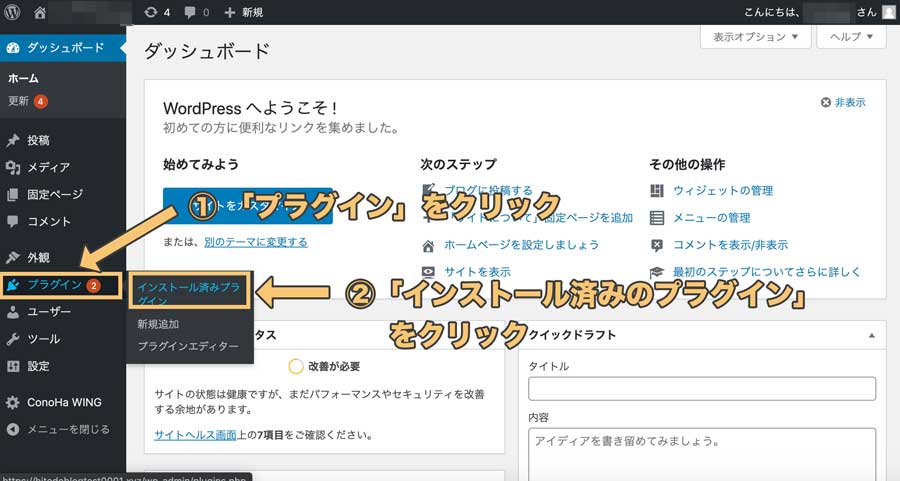Open 最初のステップについてさらに詳しく link
The image size is (900, 481).
pyautogui.click(x=767, y=272)
